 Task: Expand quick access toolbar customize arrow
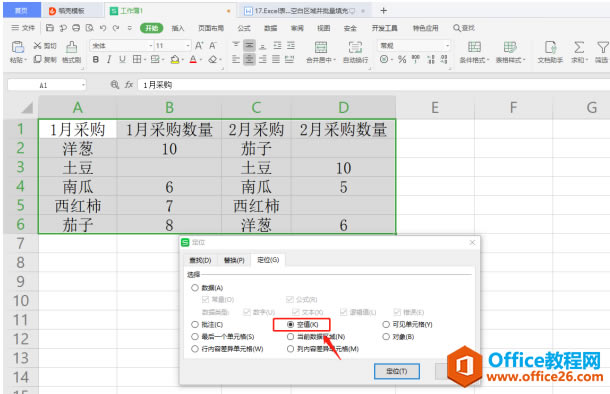[130, 28]
